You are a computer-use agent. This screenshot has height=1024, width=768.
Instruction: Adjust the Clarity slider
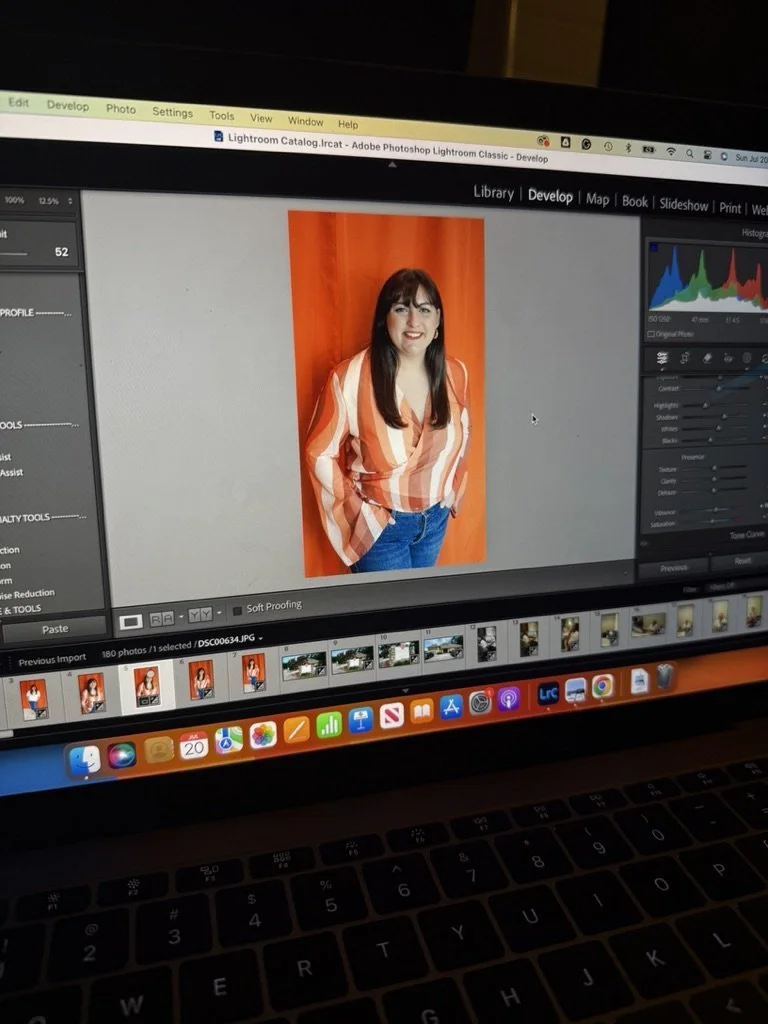pos(715,481)
